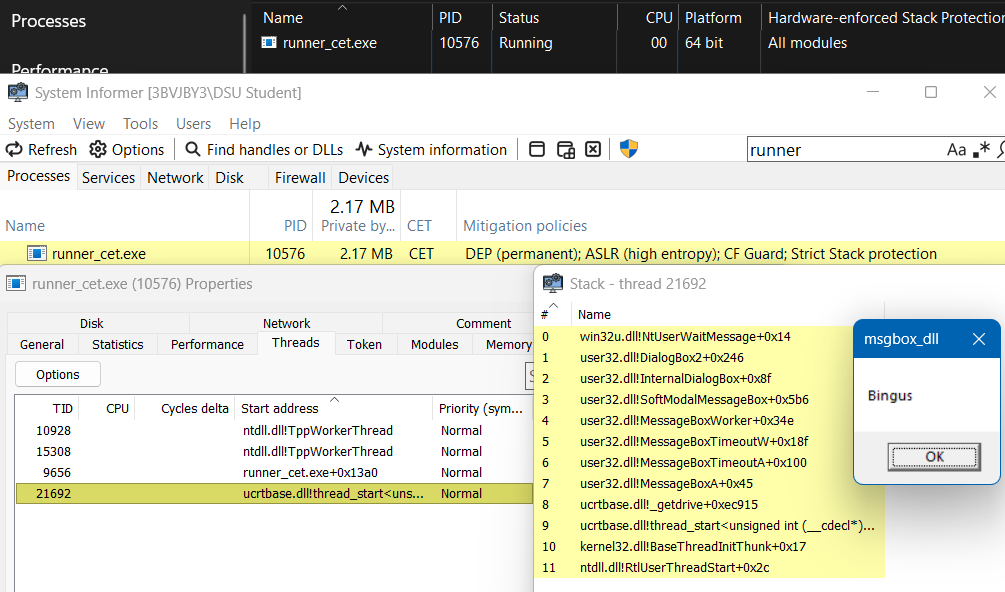
Task: Open the Help menu
Action: coord(245,124)
